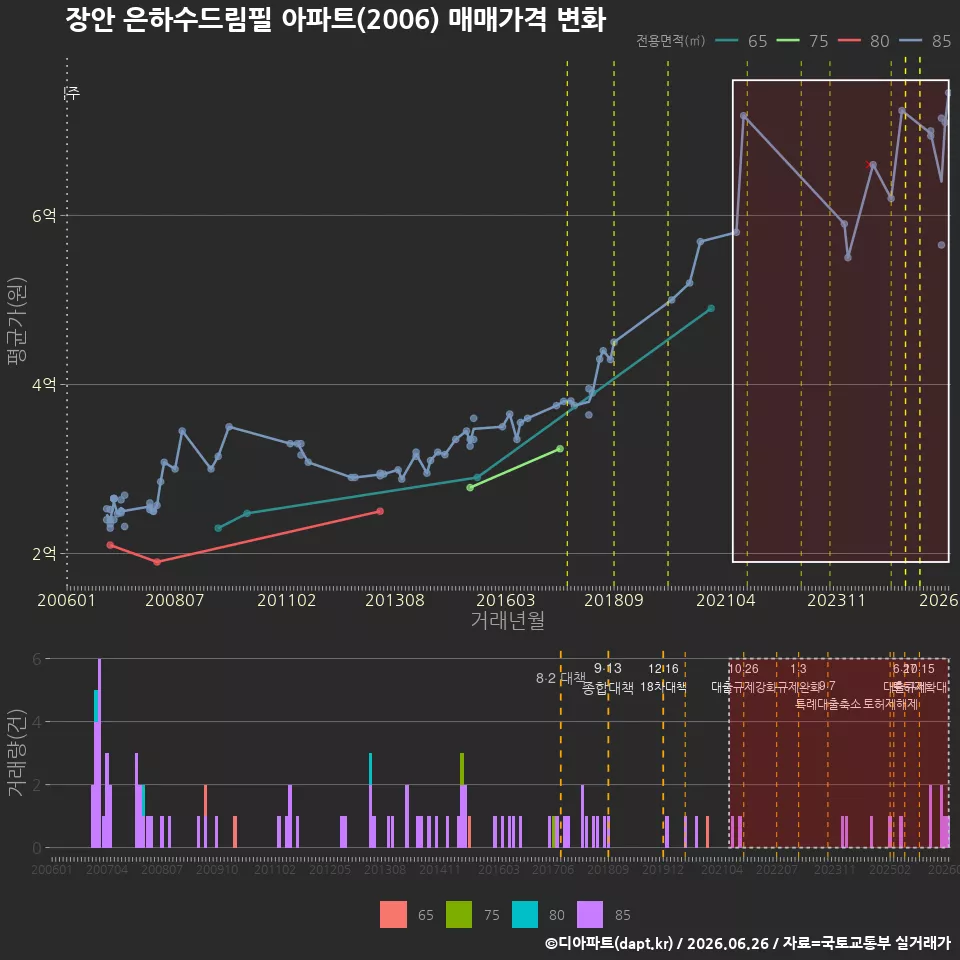The height and width of the screenshot is (960, 960).
Task: Click the green 75 swatch in bottom legend
Action: click(459, 915)
